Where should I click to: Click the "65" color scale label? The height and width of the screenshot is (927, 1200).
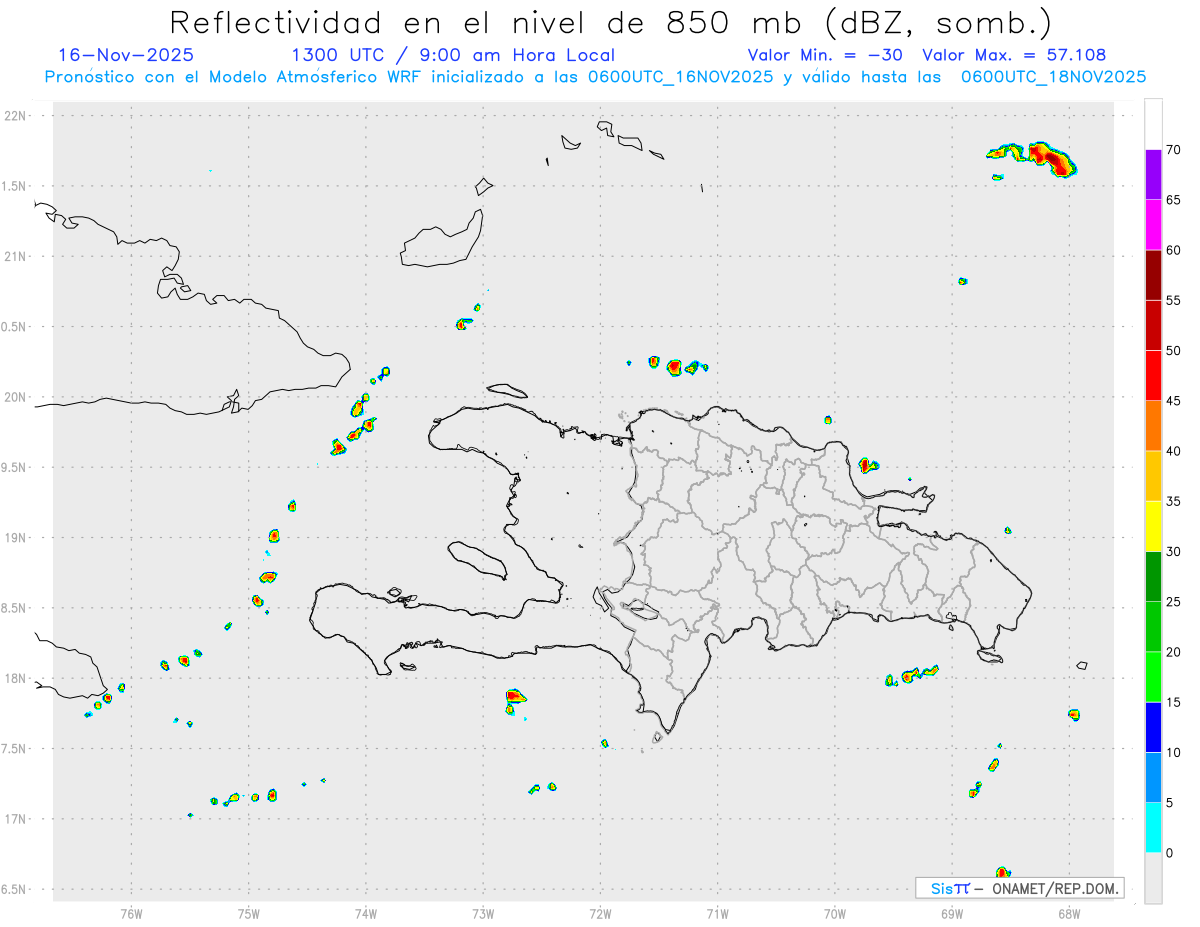[1174, 200]
